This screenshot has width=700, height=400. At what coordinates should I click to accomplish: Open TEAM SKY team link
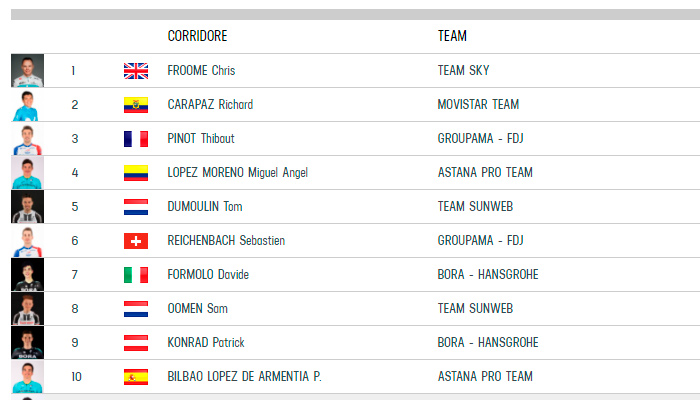[x=464, y=71]
